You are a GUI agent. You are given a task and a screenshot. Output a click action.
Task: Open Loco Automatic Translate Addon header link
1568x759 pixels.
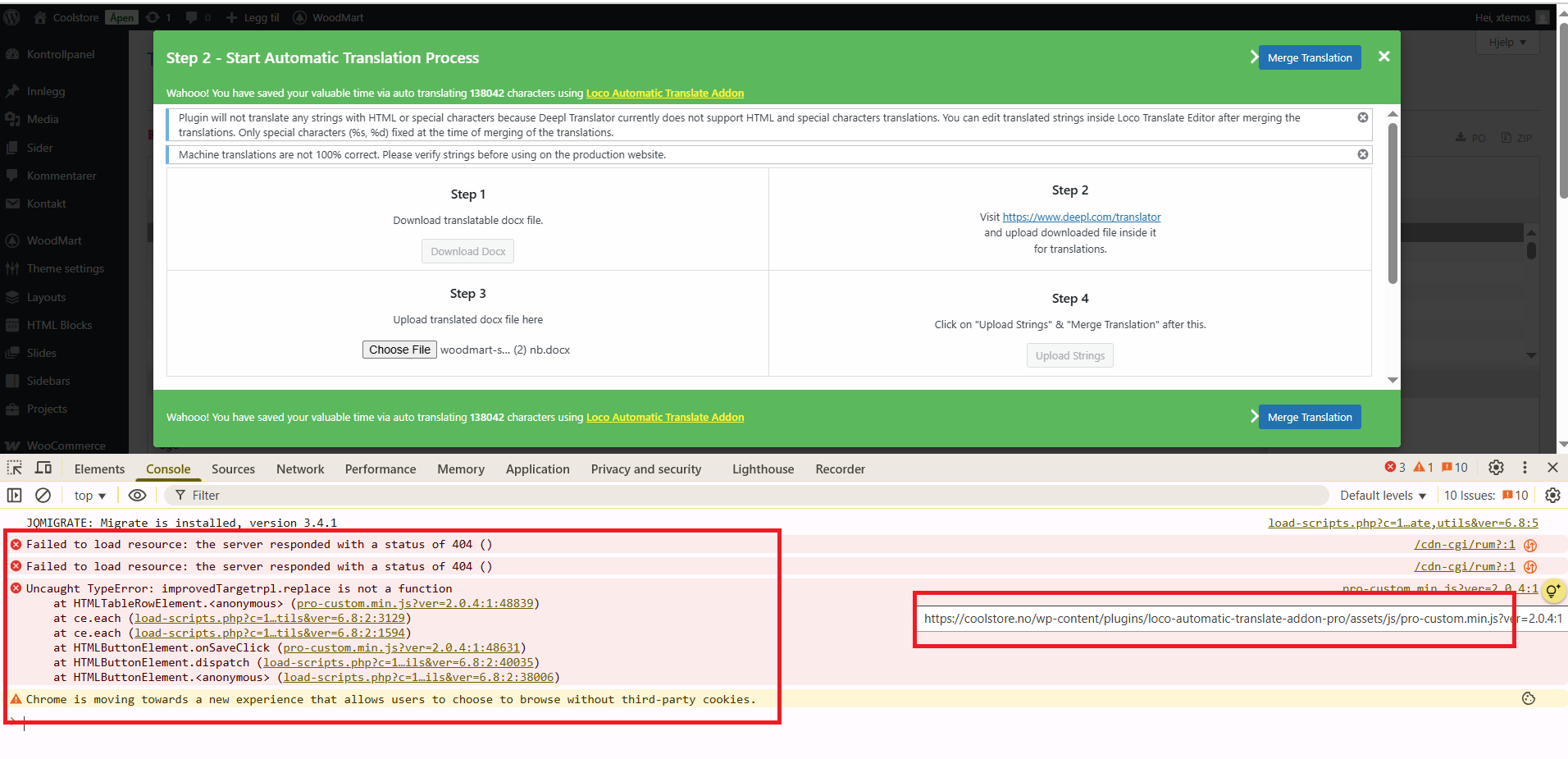[665, 93]
